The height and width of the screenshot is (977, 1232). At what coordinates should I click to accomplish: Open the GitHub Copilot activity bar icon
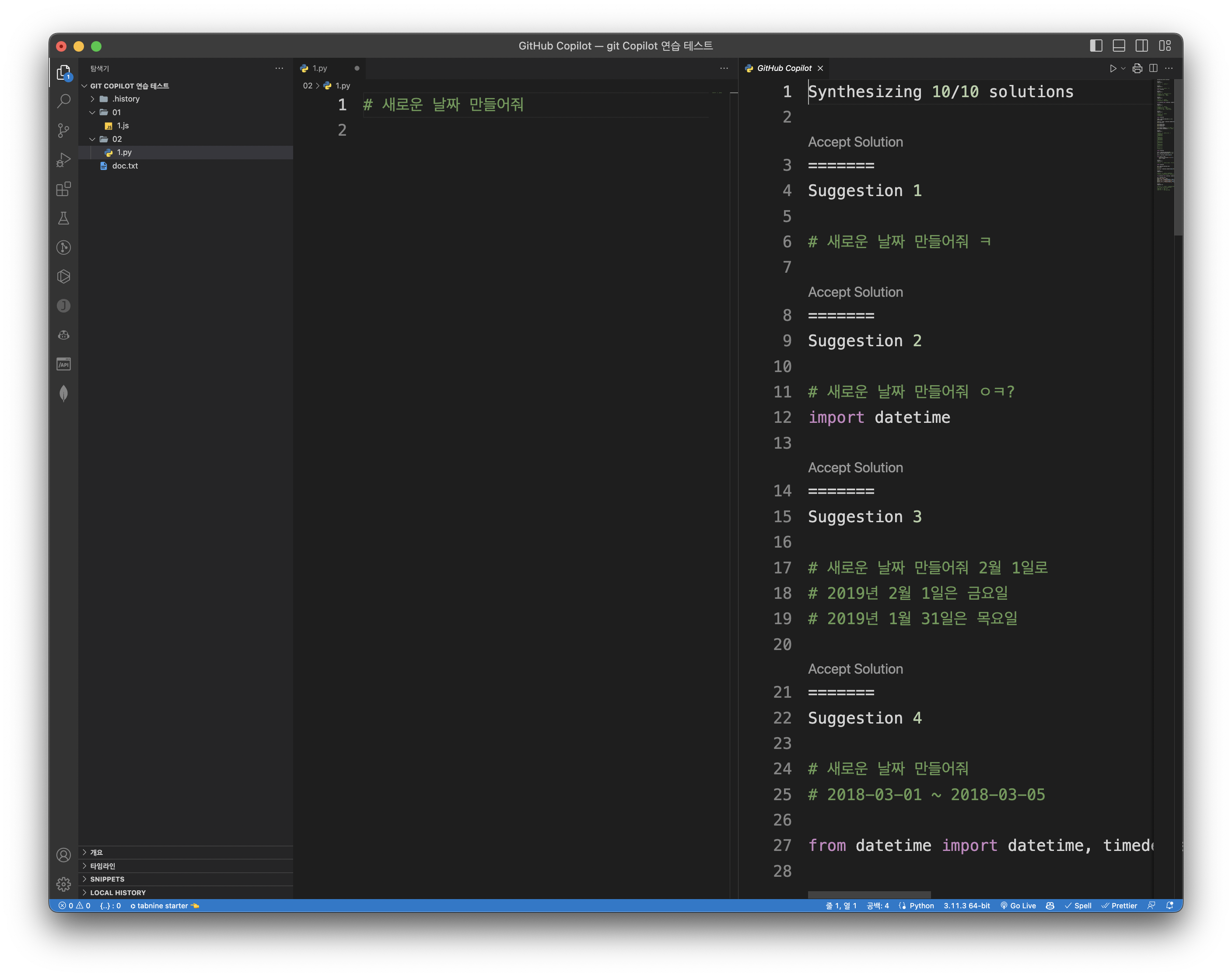(x=63, y=334)
